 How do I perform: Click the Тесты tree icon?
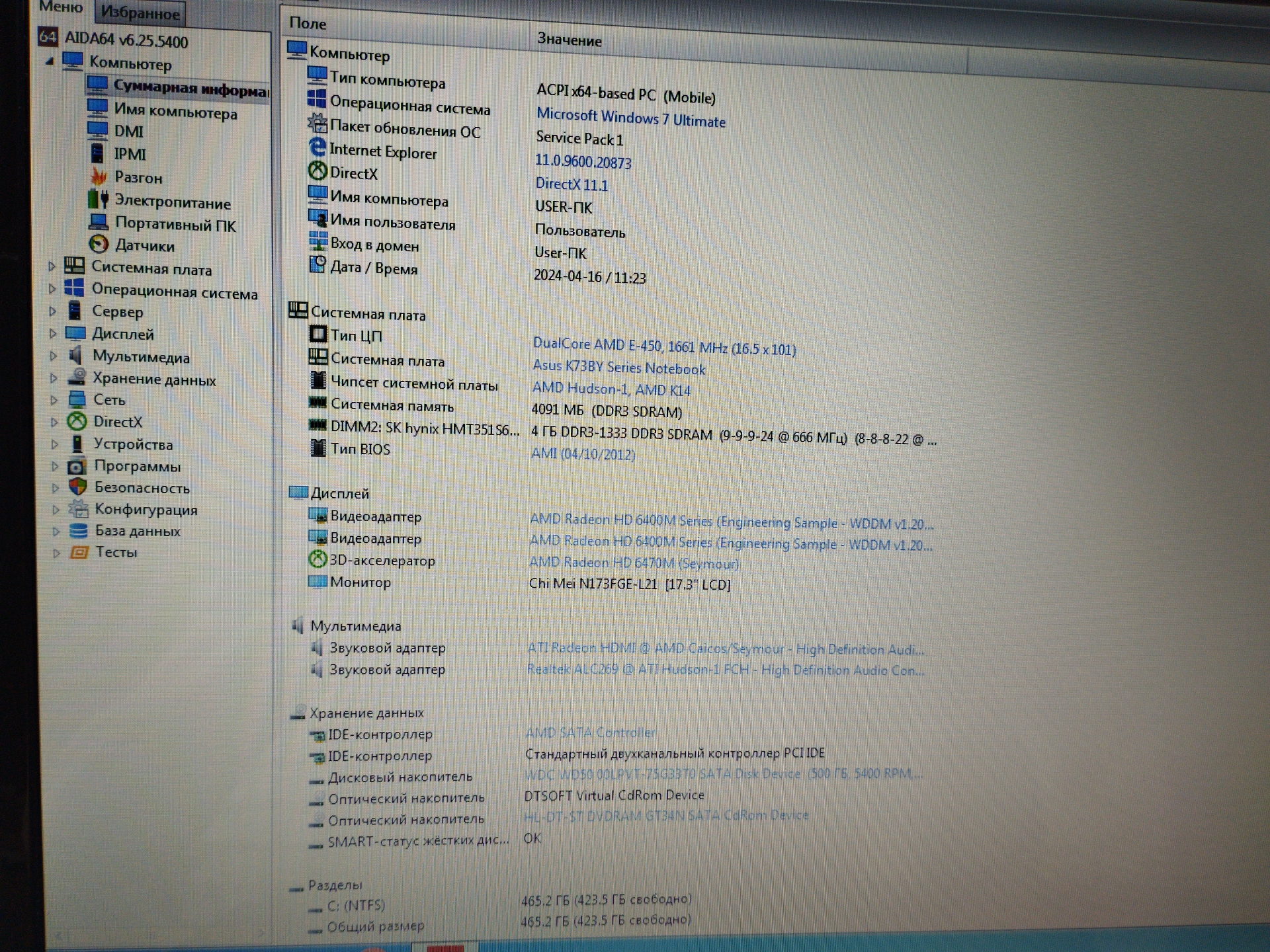point(79,551)
